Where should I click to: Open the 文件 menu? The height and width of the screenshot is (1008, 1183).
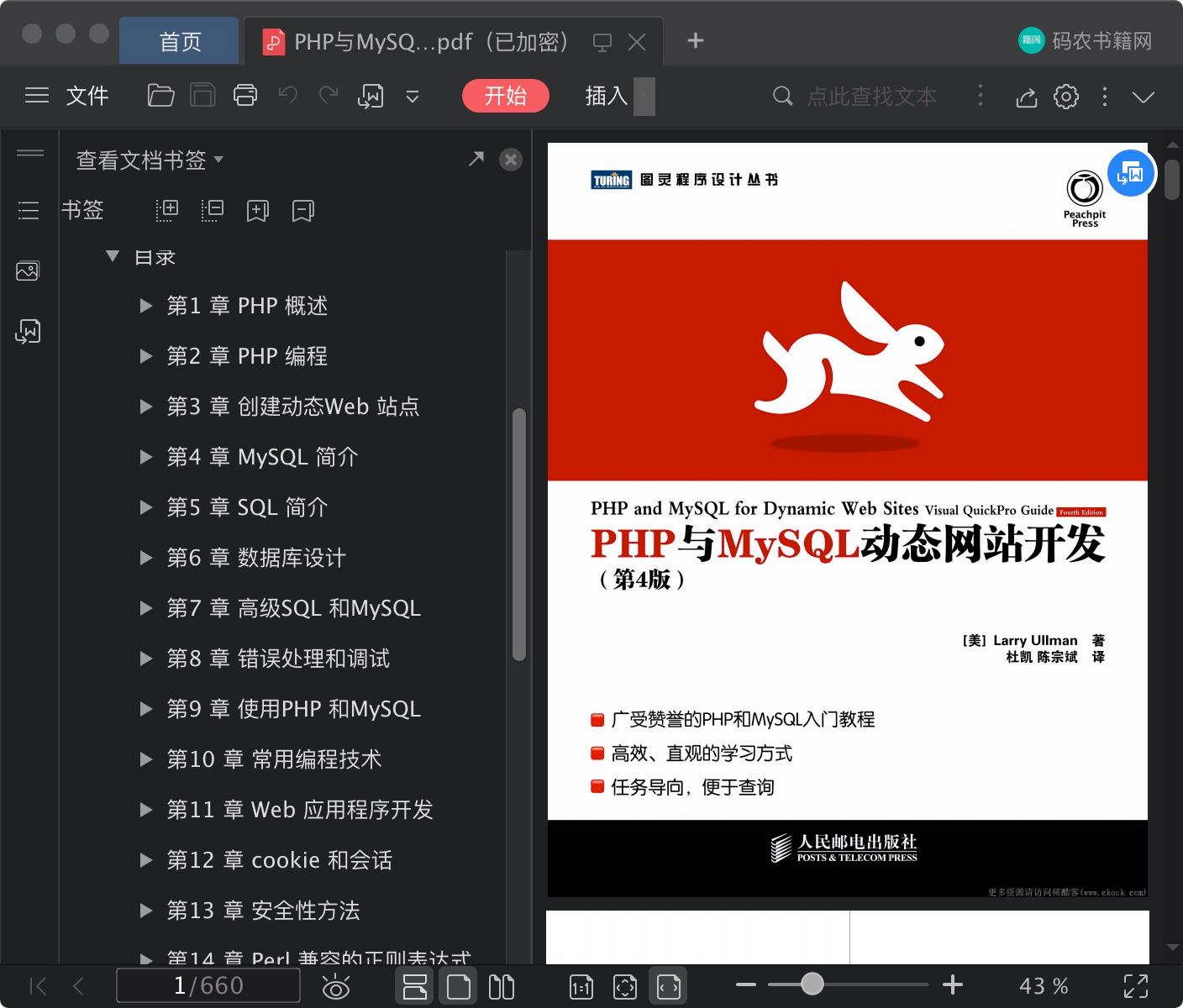tap(87, 96)
